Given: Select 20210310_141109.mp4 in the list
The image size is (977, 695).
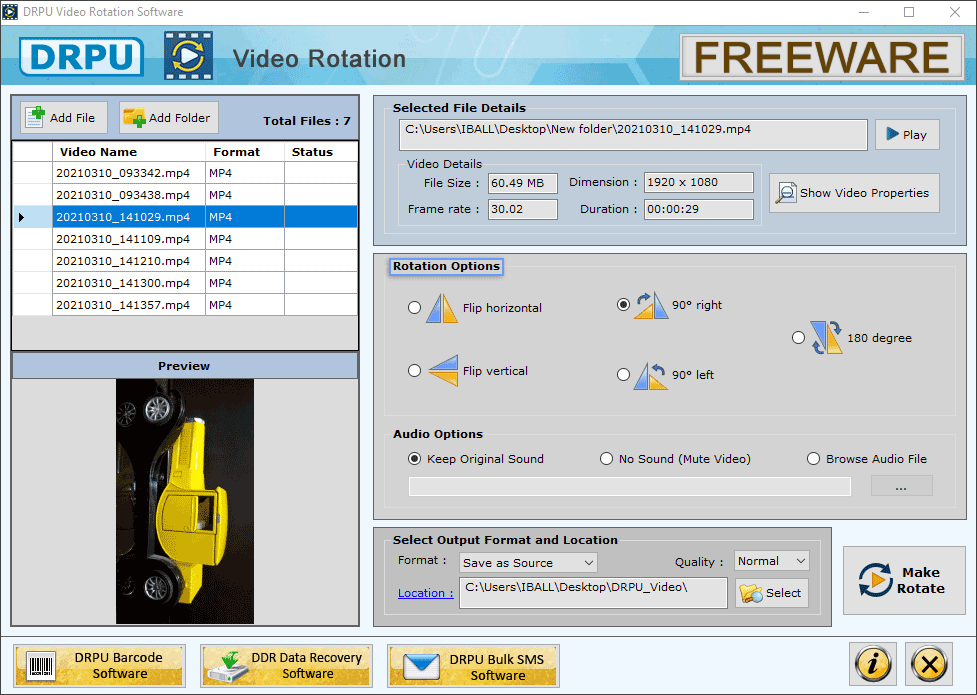Looking at the screenshot, I should pyautogui.click(x=185, y=239).
